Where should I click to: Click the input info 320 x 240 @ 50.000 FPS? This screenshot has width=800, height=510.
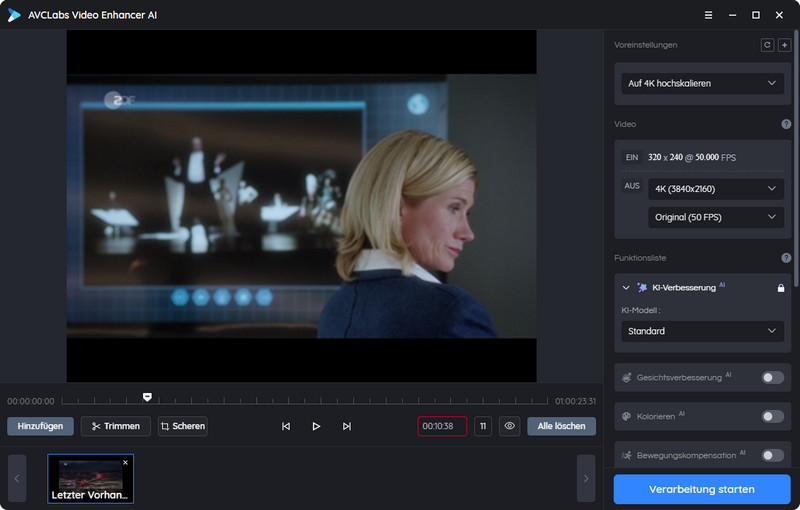[692, 157]
